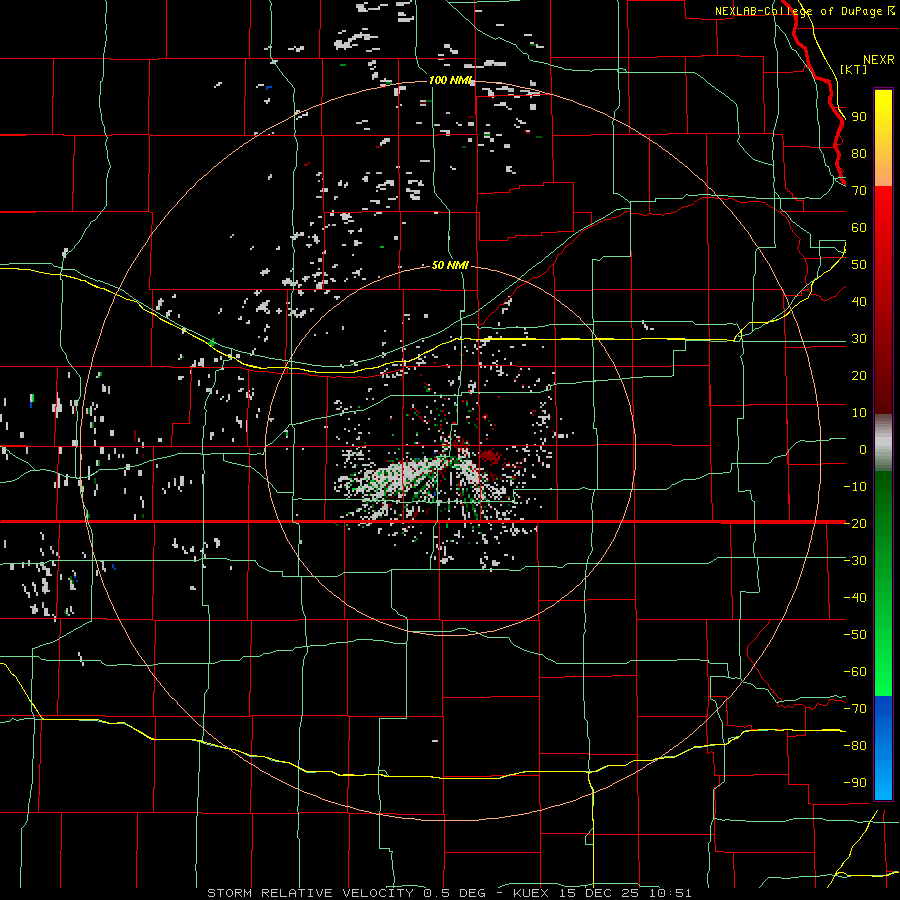Click the -40 value on the velocity scale
Image resolution: width=900 pixels, height=900 pixels.
855,598
